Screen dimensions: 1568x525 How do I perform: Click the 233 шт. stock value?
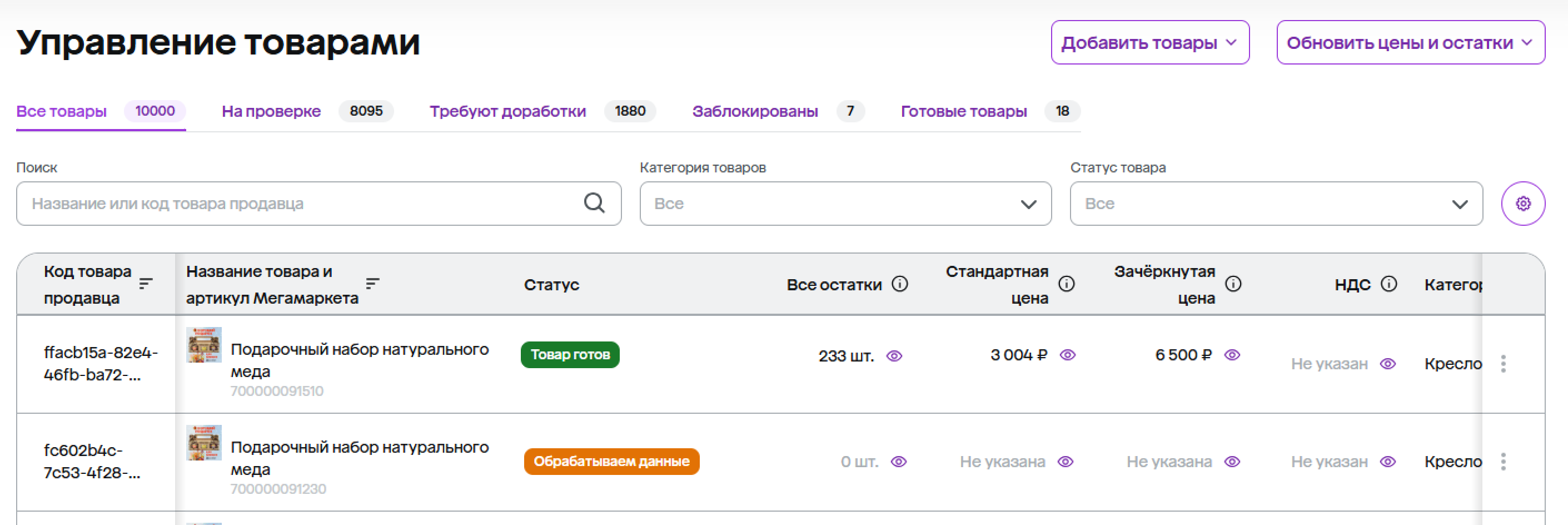846,356
